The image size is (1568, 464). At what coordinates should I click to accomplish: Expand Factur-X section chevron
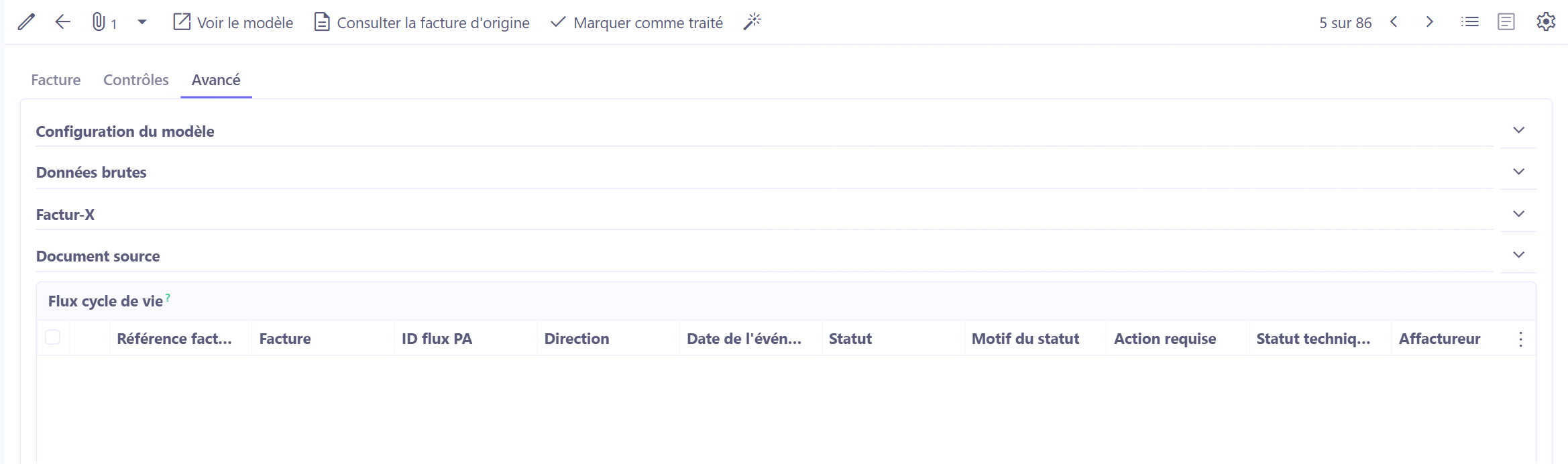click(x=1518, y=214)
